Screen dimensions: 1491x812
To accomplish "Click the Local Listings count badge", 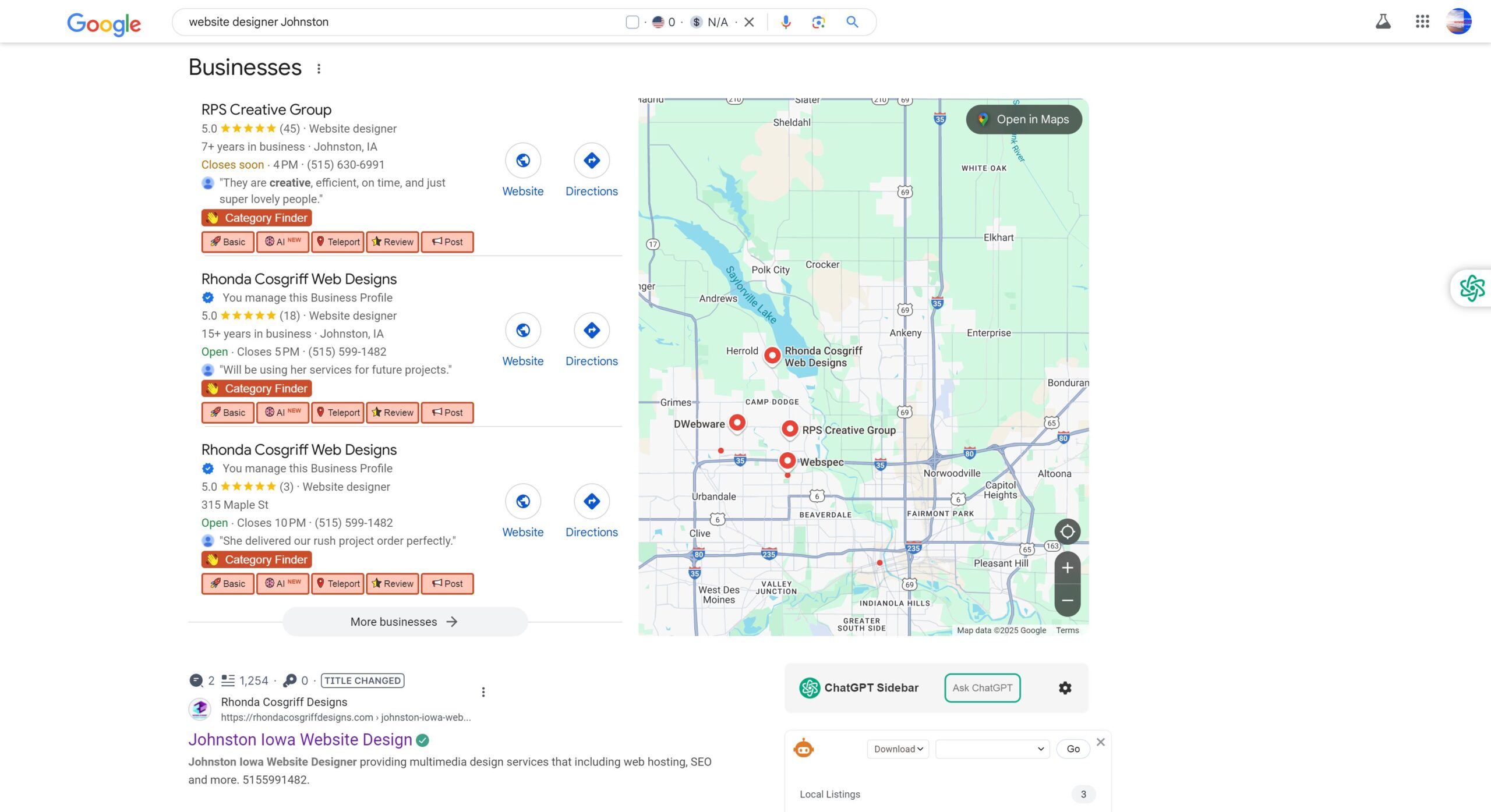I will pos(1083,794).
